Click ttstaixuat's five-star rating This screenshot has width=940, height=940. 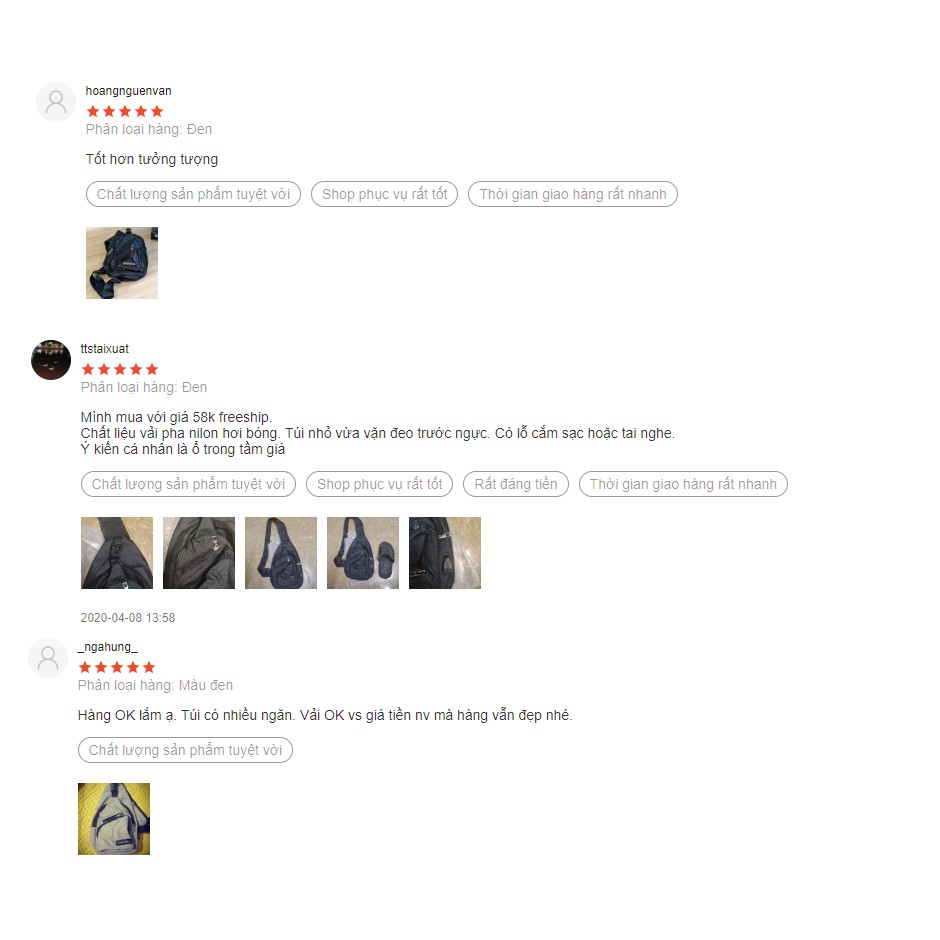[120, 369]
